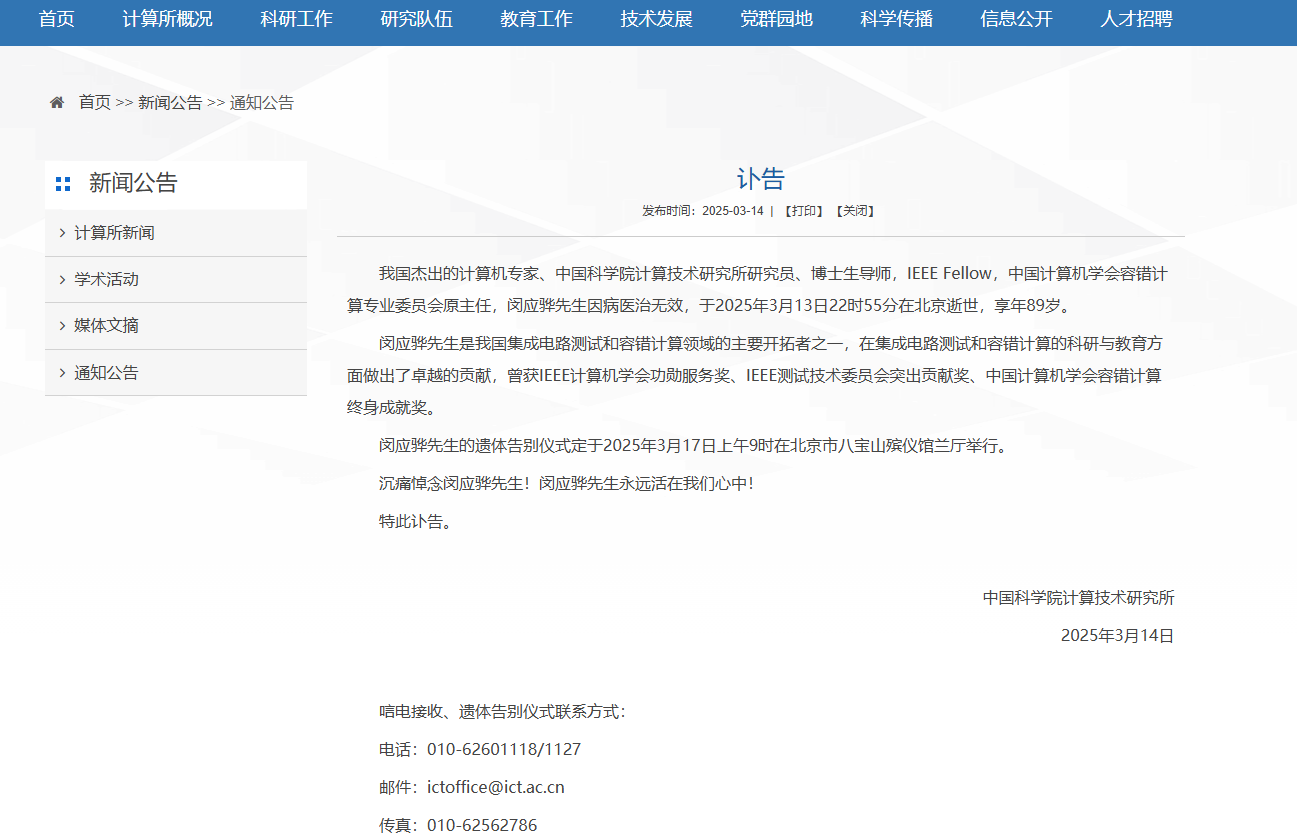Open the 首页 navigation menu item
The height and width of the screenshot is (836, 1297).
coord(56,19)
